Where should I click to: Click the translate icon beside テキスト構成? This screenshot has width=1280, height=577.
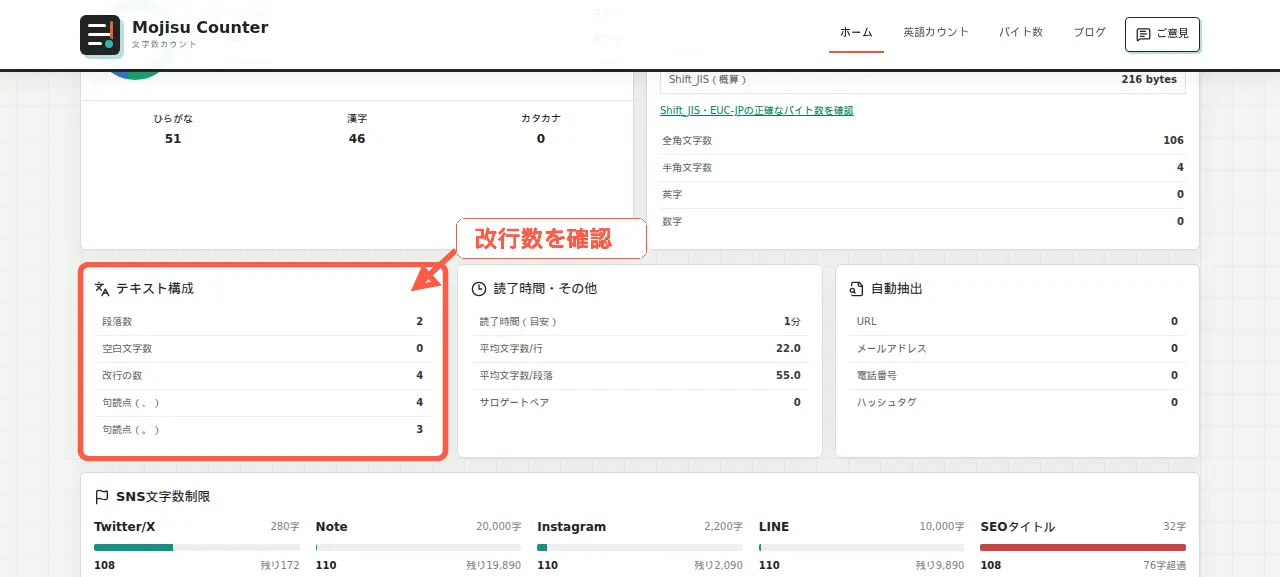coord(102,288)
